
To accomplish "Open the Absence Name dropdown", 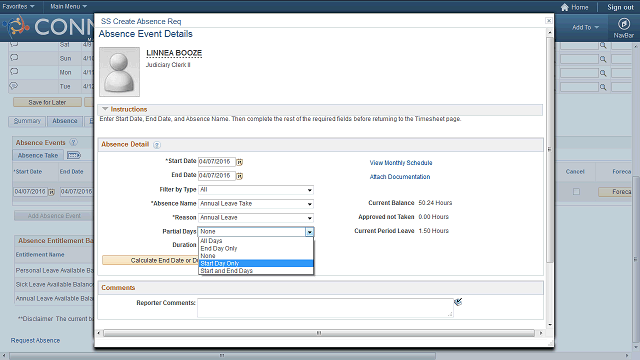I will [256, 204].
